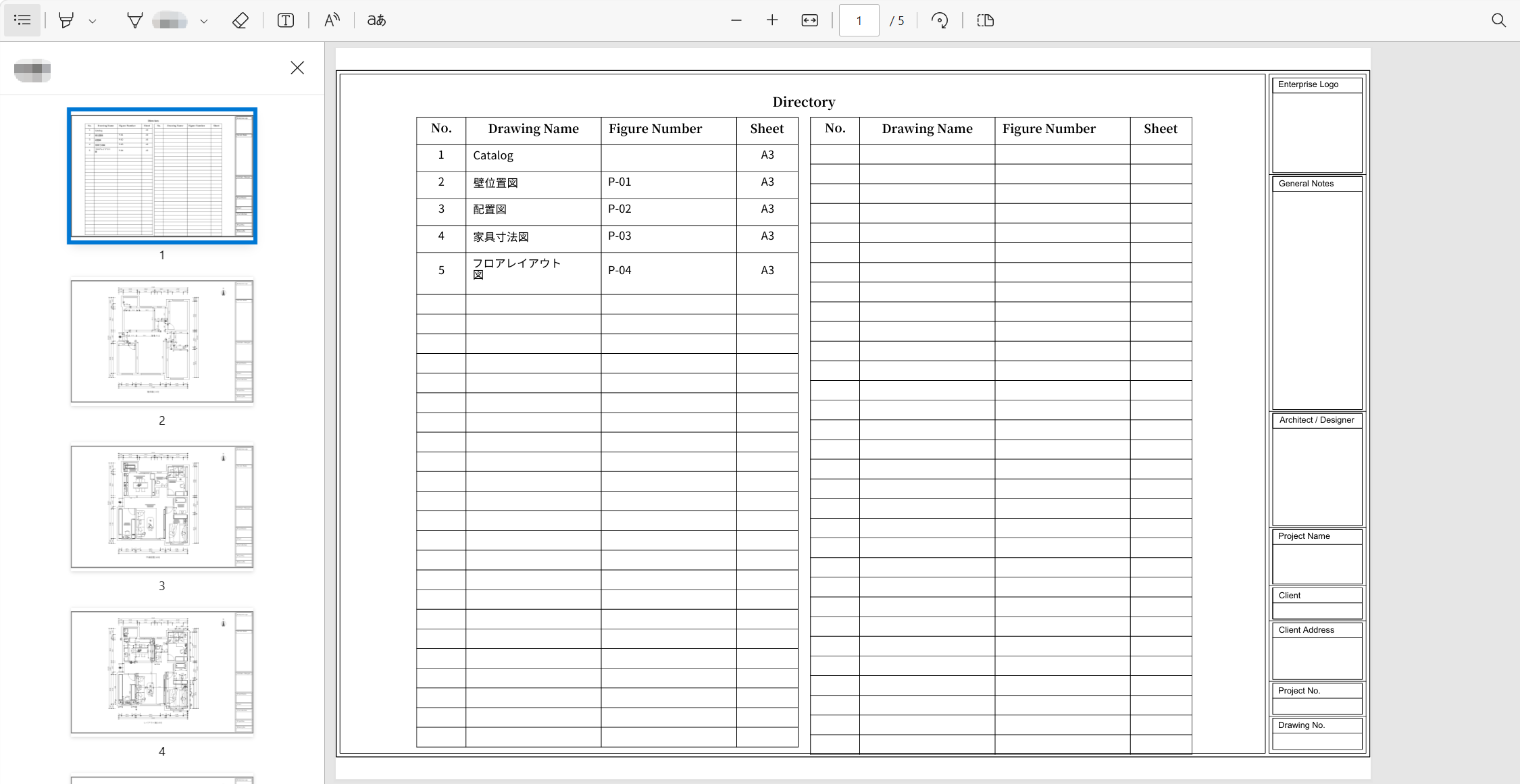Click the "Directory" title text
This screenshot has height=784, width=1520.
coord(804,102)
